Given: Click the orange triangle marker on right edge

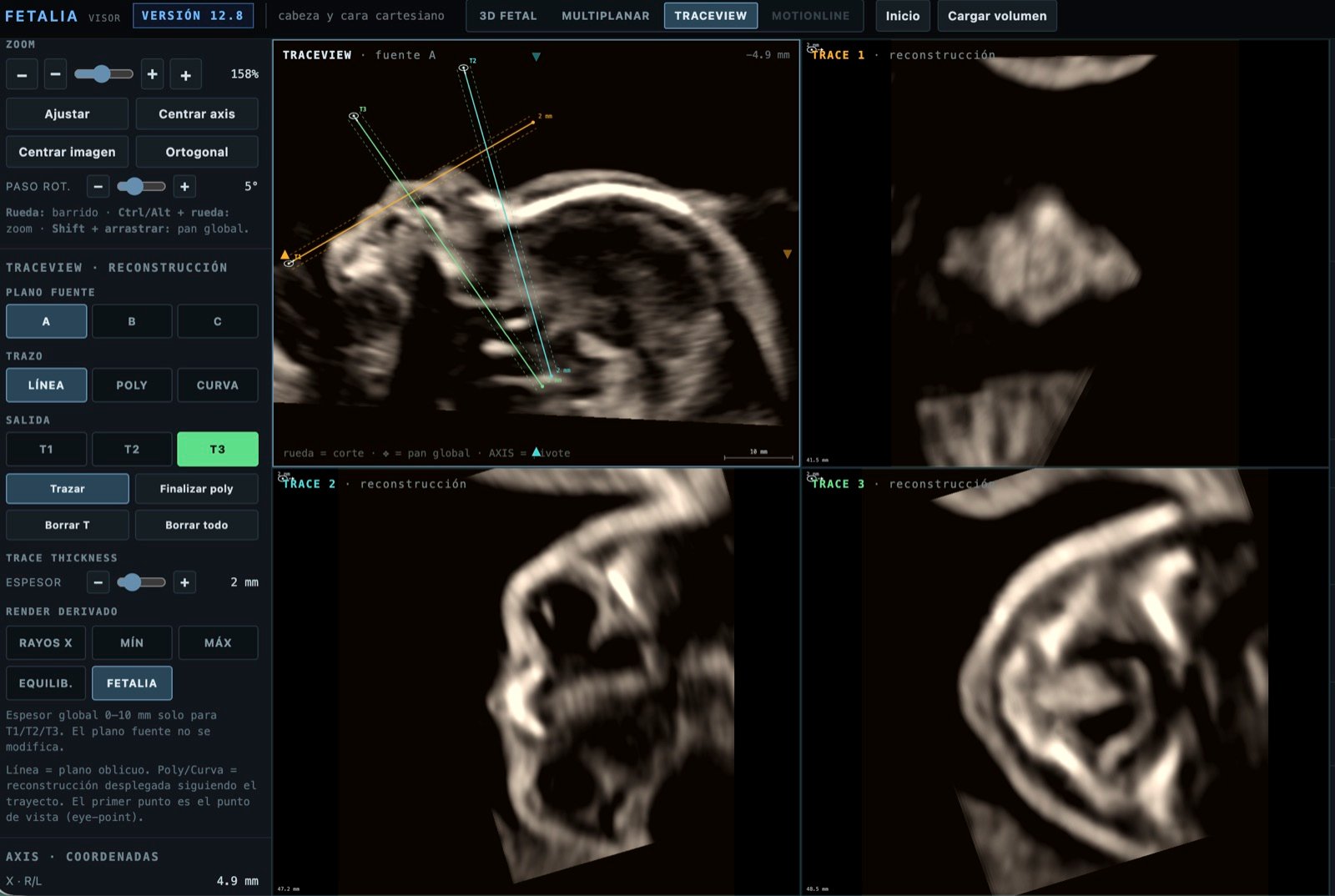Looking at the screenshot, I should pyautogui.click(x=787, y=254).
